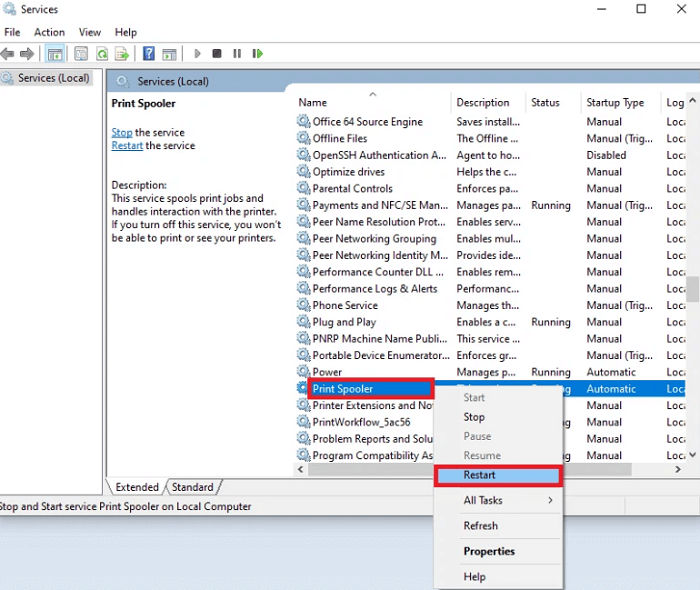Open the blue Help toolbar icon
Screen dimensions: 700x590
click(149, 54)
